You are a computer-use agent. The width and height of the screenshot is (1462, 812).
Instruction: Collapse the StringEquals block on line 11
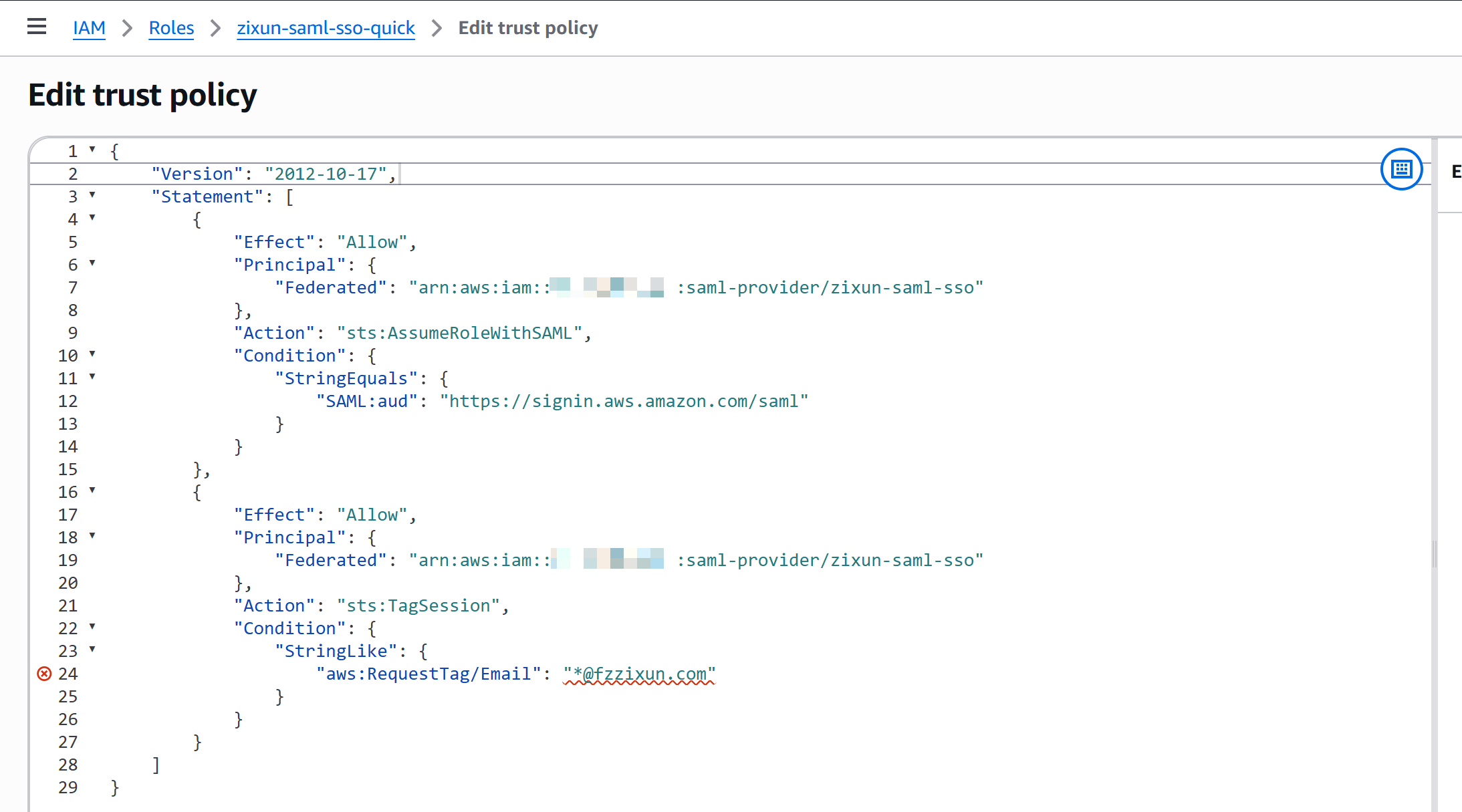coord(92,377)
